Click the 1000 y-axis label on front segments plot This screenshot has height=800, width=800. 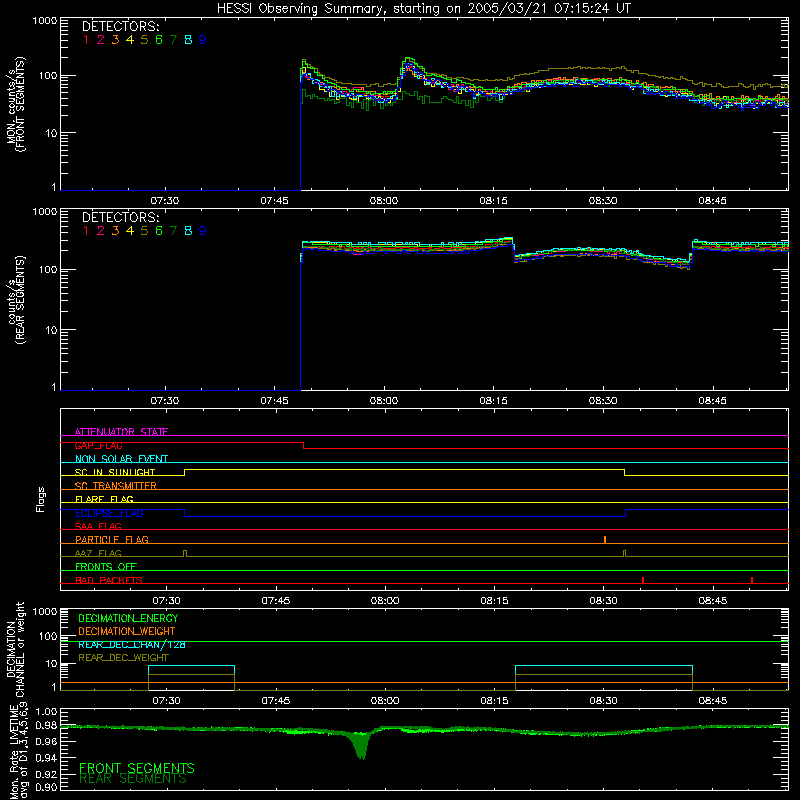coord(45,21)
